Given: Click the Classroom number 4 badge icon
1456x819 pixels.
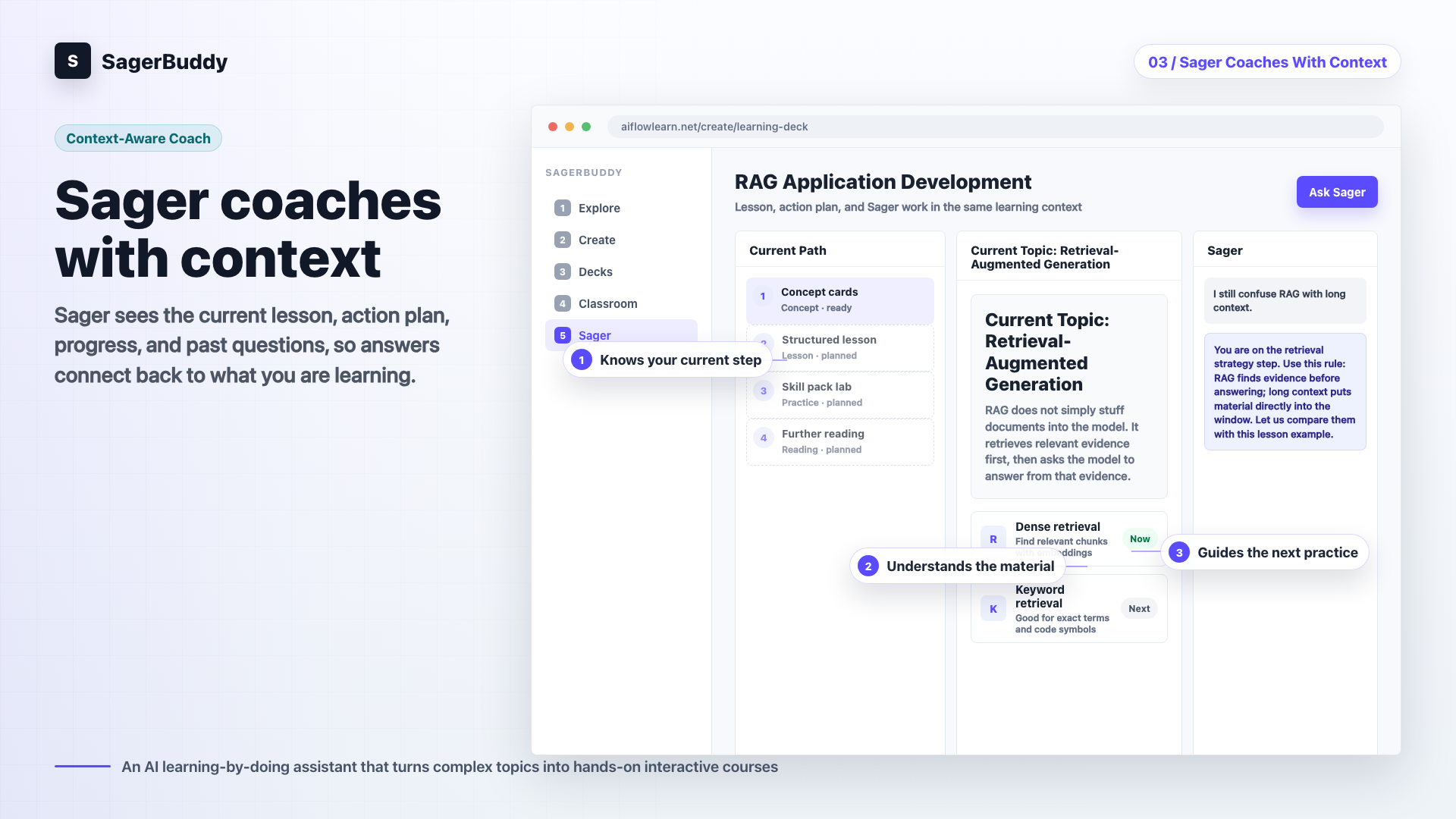Looking at the screenshot, I should tap(562, 303).
